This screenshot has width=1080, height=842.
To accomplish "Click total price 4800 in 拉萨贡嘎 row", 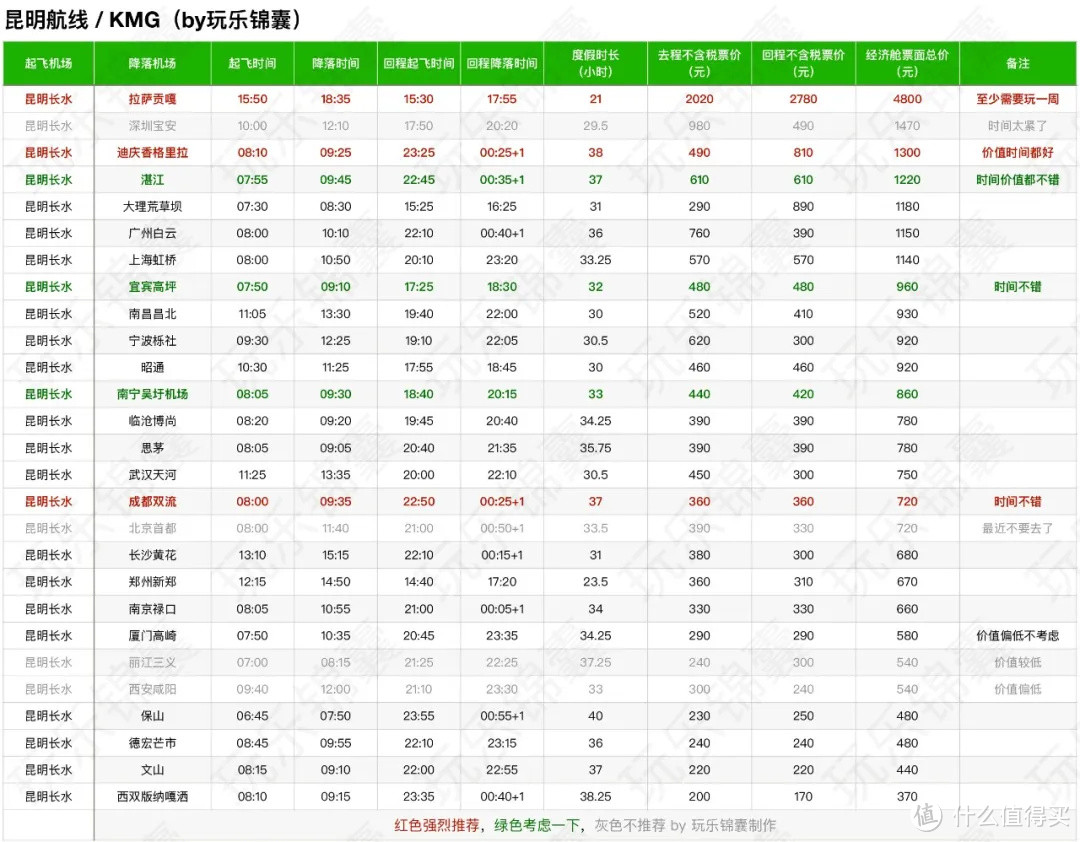I will click(x=907, y=99).
